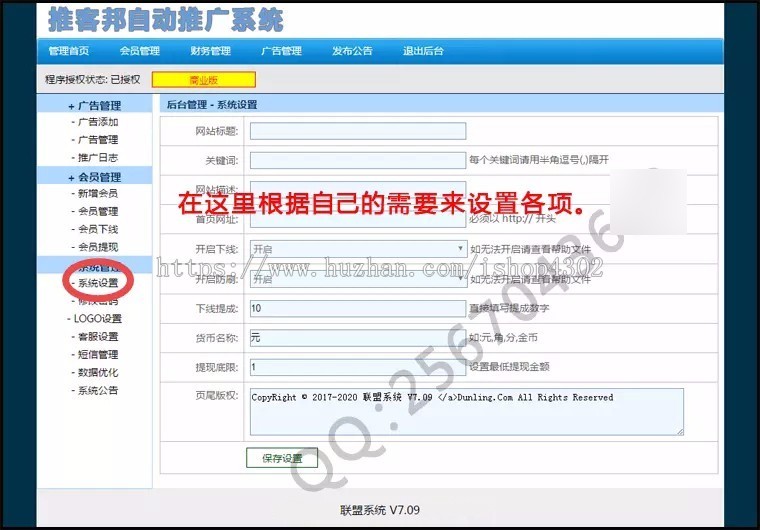Screen dimensions: 760x530
Task: Open 系统公告 in the sidebar
Action: pos(98,390)
